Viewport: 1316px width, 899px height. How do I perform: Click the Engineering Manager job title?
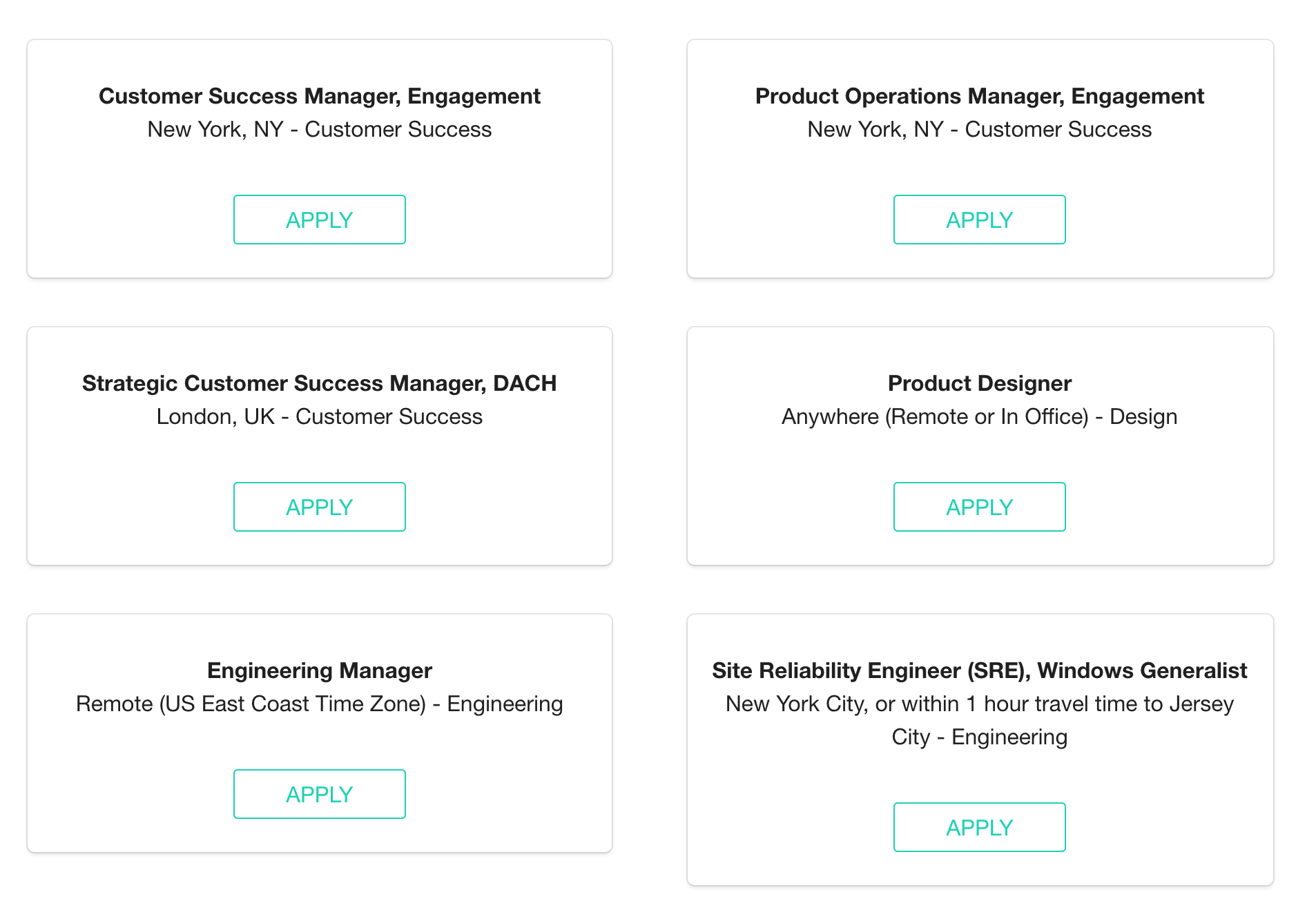319,670
